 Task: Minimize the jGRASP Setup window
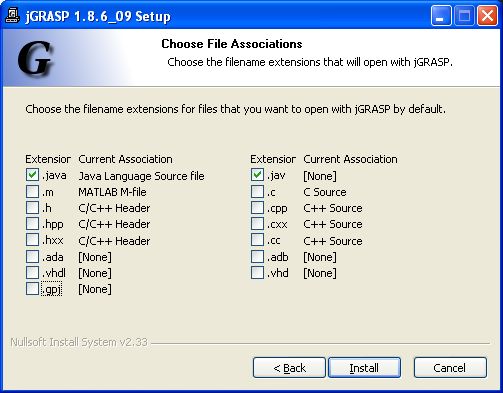point(441,15)
